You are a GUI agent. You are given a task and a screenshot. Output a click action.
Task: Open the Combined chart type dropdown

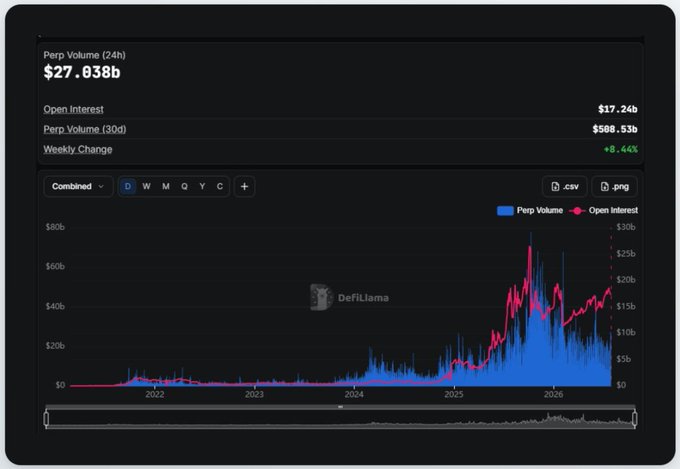coord(78,187)
